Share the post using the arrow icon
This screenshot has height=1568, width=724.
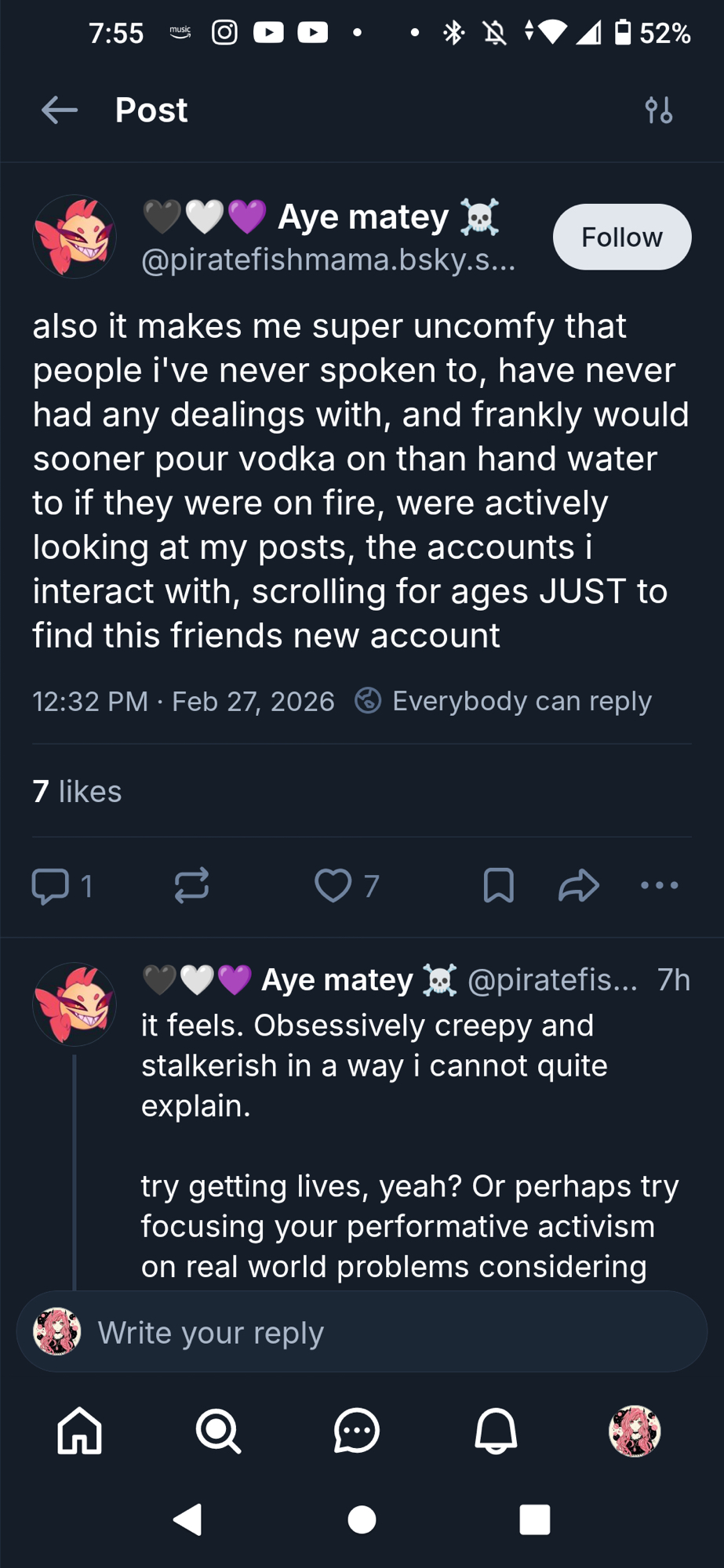pos(579,886)
